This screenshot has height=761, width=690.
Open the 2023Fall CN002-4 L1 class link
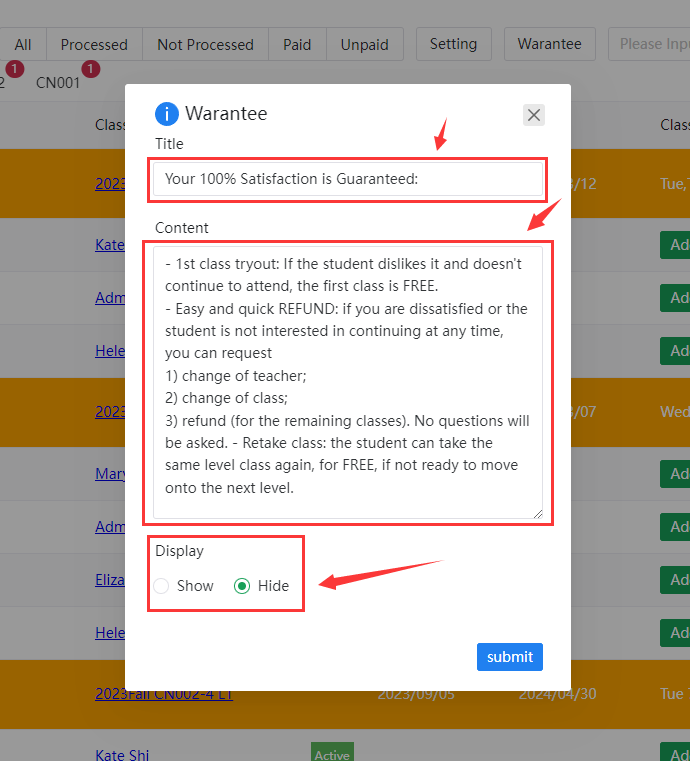[x=164, y=694]
